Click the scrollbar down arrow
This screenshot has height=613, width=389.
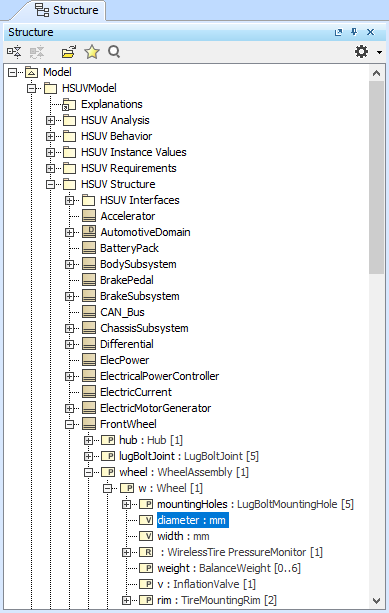[x=376, y=600]
